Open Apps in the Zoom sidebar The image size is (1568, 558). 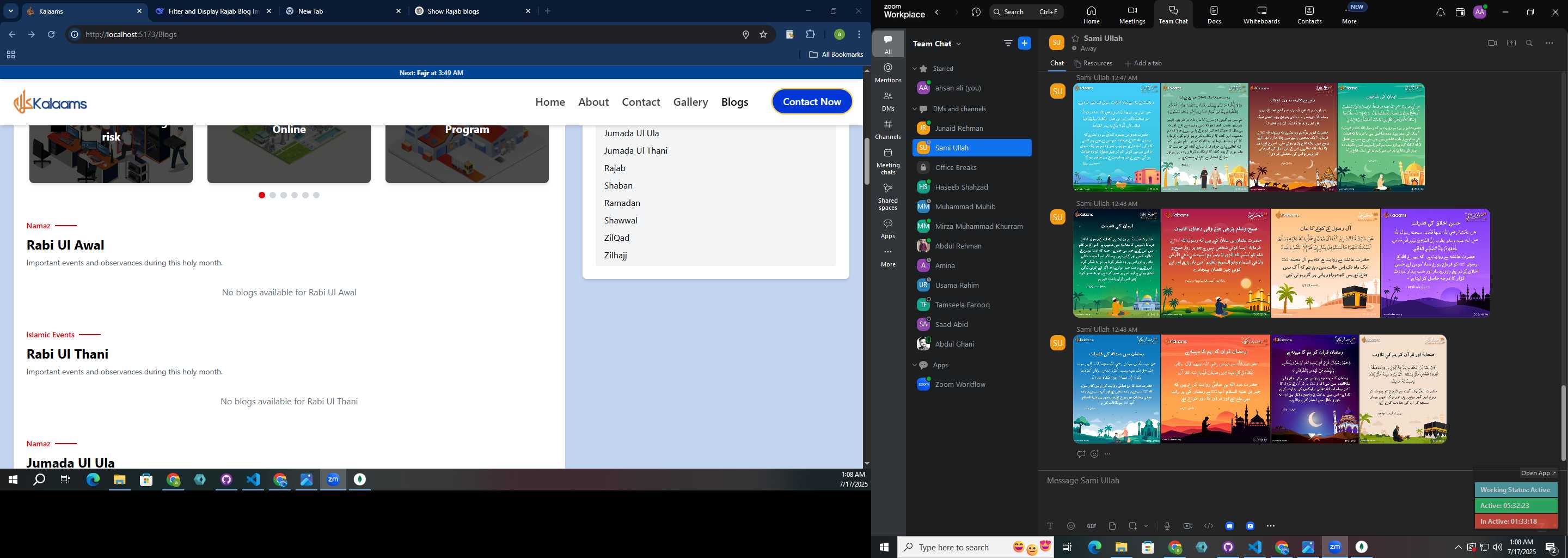click(x=888, y=229)
